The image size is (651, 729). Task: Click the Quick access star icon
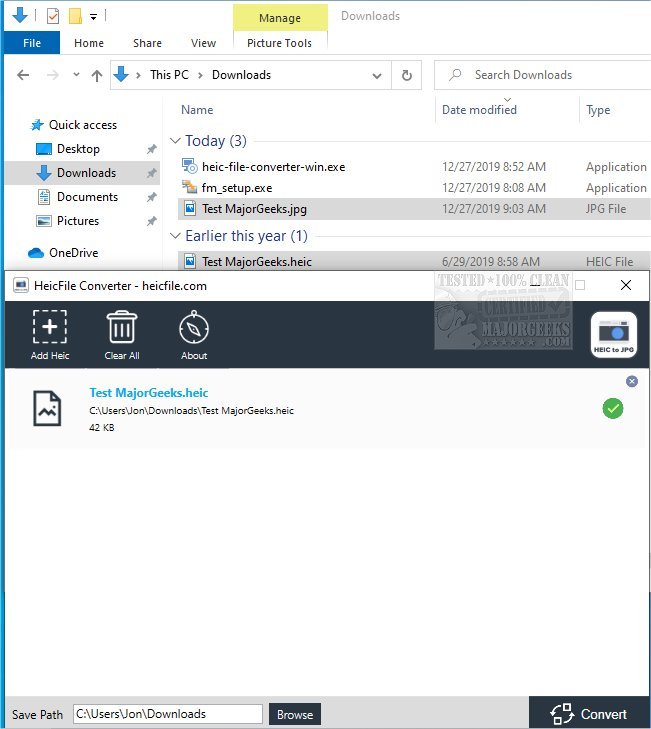click(37, 125)
